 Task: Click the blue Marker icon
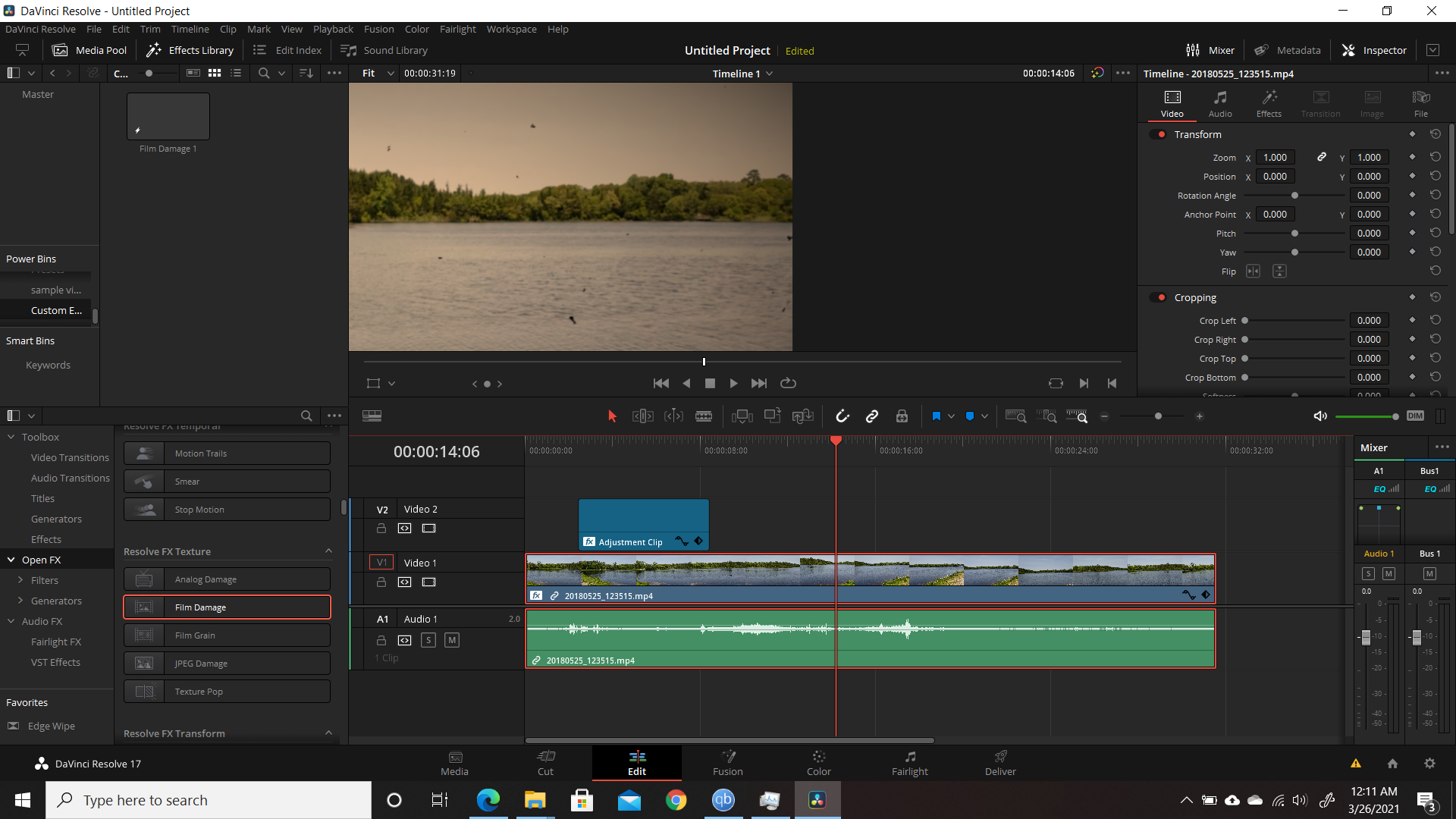970,416
